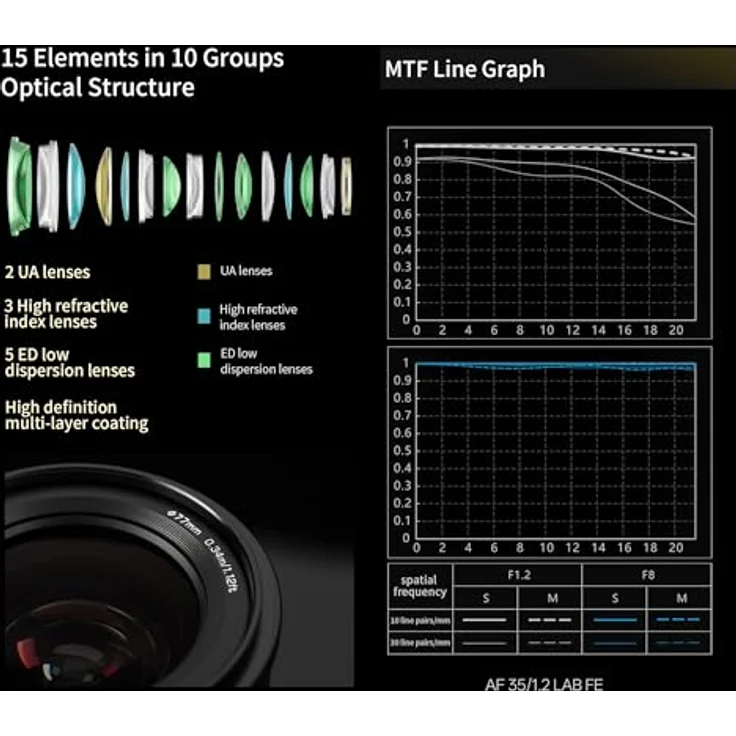The width and height of the screenshot is (736, 736).
Task: Click the small yellow rearmost element in lens diagram
Action: (x=346, y=186)
